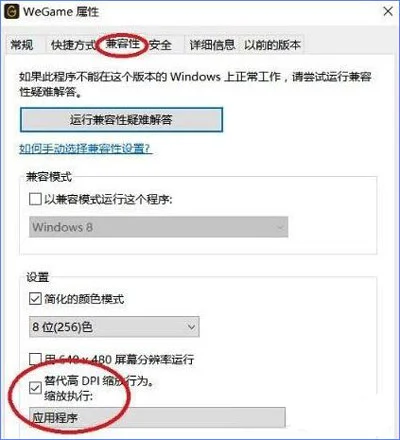The height and width of the screenshot is (440, 400).
Task: Expand the Windows 8 compatibility dropdown
Action: point(159,227)
